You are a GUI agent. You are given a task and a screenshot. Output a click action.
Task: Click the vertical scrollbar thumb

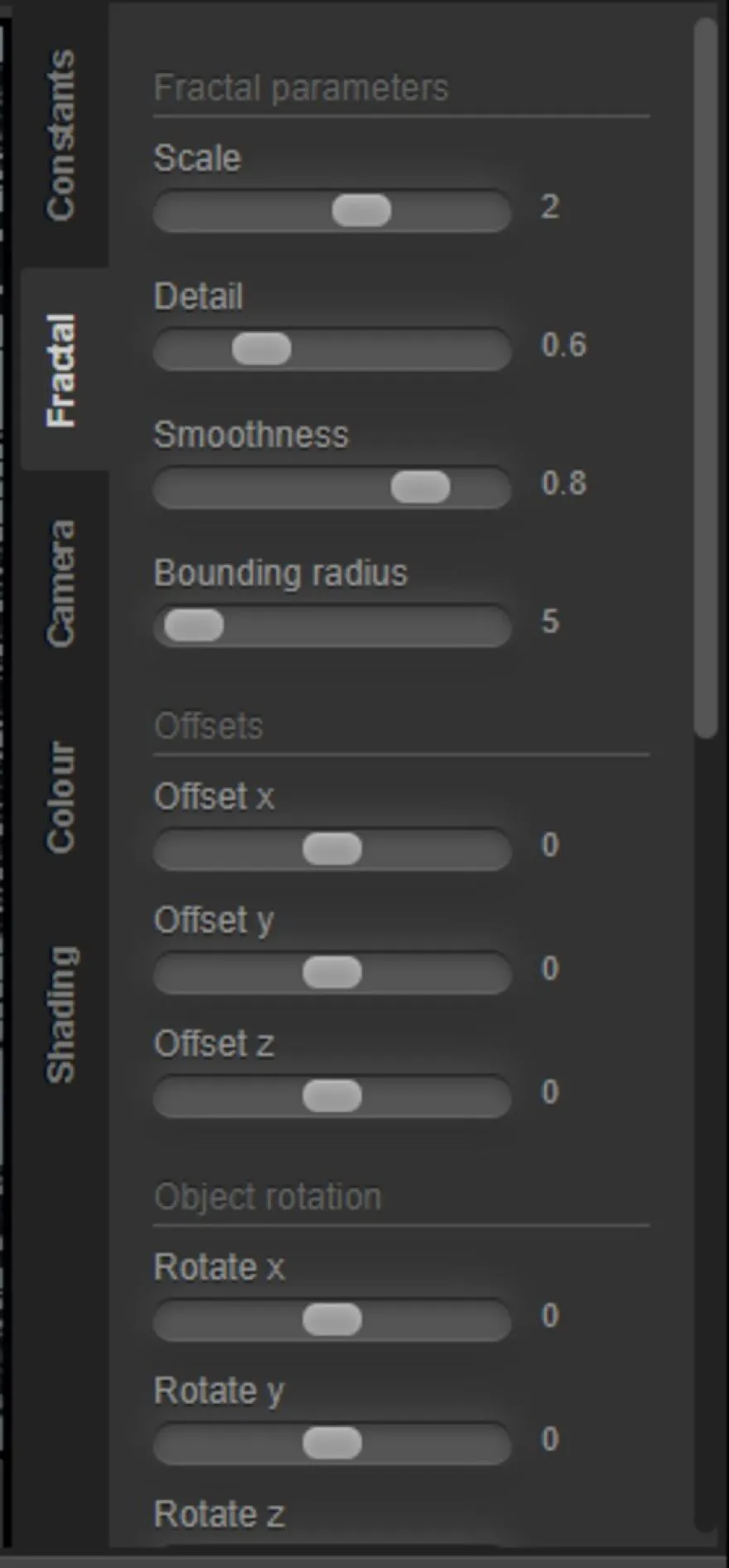[706, 378]
